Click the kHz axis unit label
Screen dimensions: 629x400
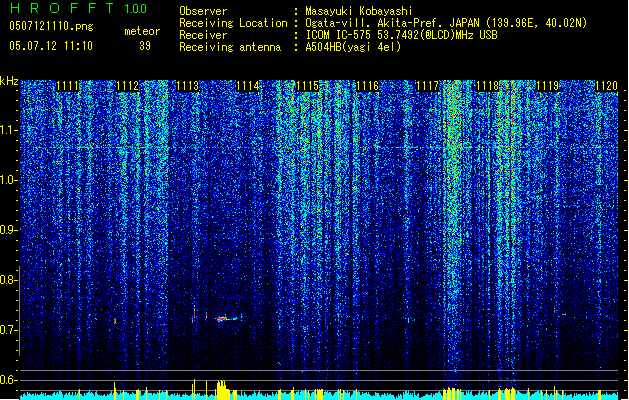[x=9, y=81]
